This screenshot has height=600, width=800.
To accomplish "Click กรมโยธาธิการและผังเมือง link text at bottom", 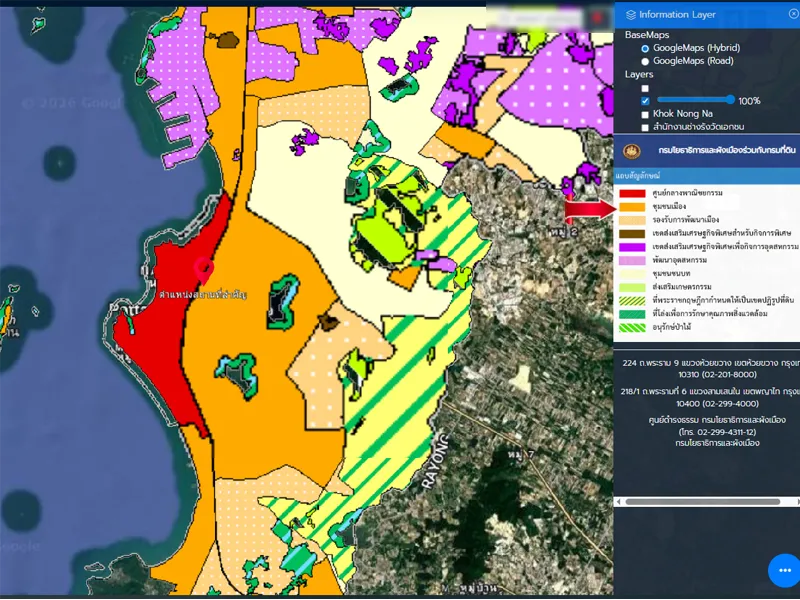I will [x=715, y=443].
